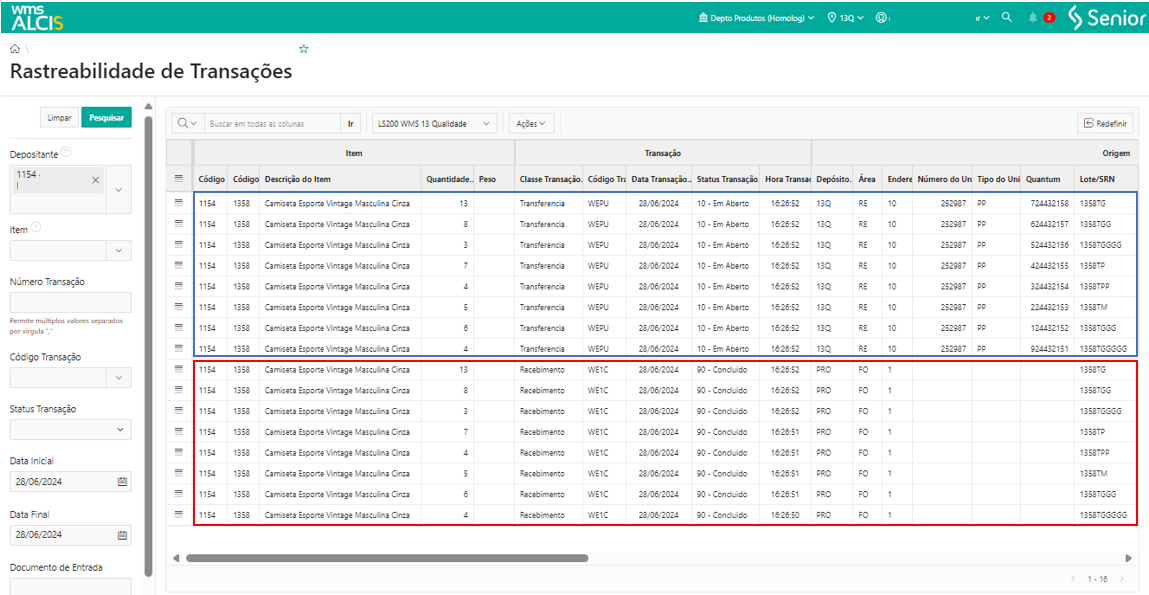1149x595 pixels.
Task: Expand the Depto Produtos (Homolog) selector
Action: pos(757,18)
